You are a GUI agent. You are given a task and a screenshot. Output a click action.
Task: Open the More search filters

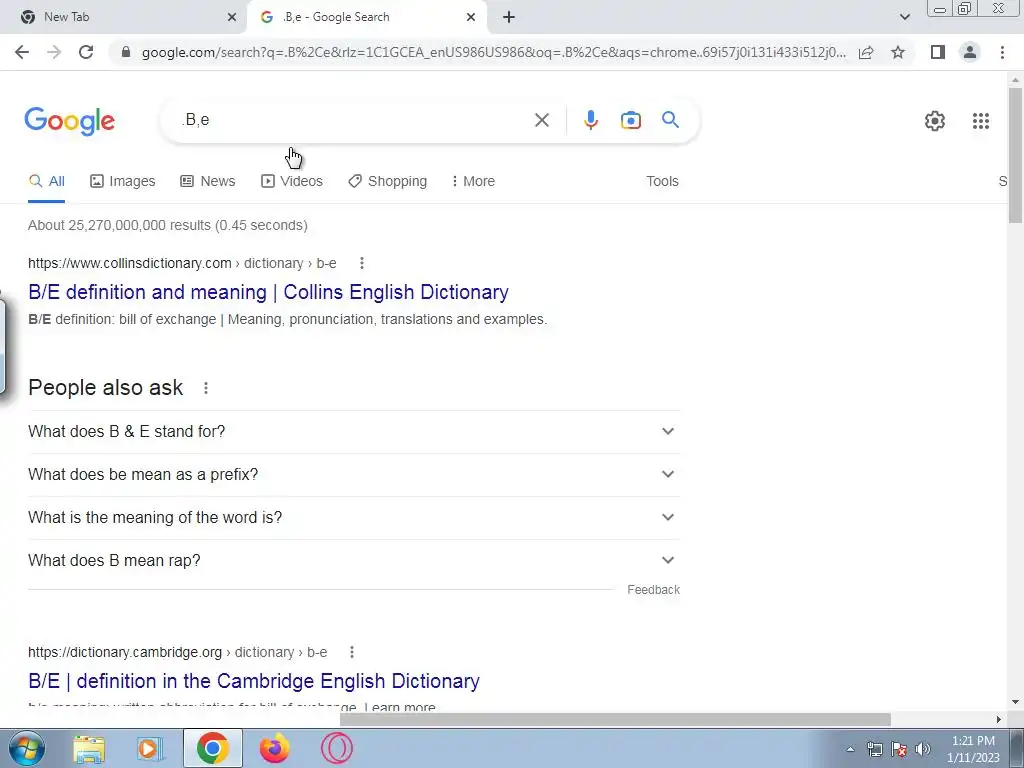point(473,182)
